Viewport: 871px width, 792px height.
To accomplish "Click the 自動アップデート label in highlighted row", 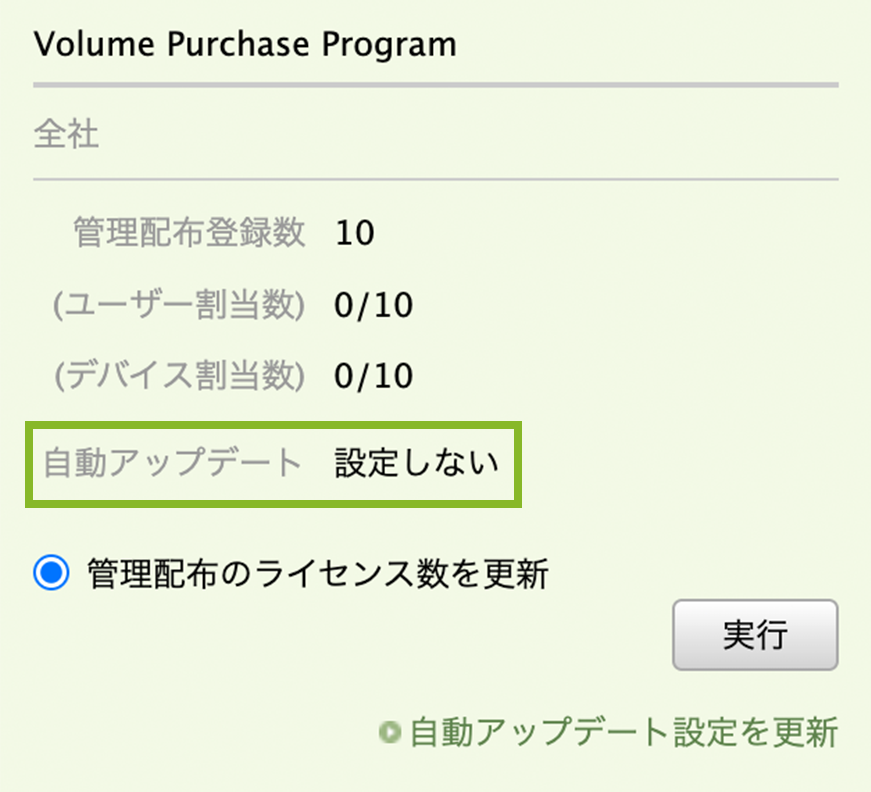I will click(x=172, y=463).
